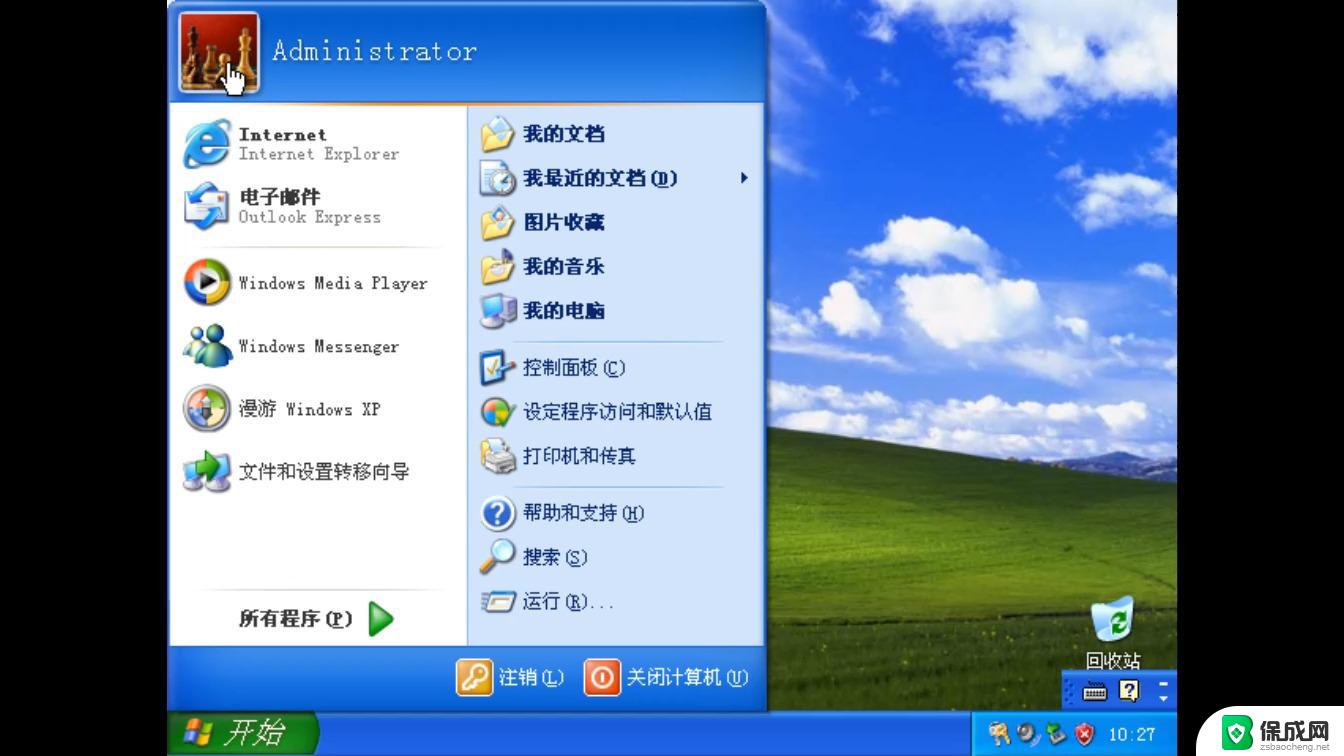
Task: Click the Administrator user name text
Action: click(x=375, y=51)
